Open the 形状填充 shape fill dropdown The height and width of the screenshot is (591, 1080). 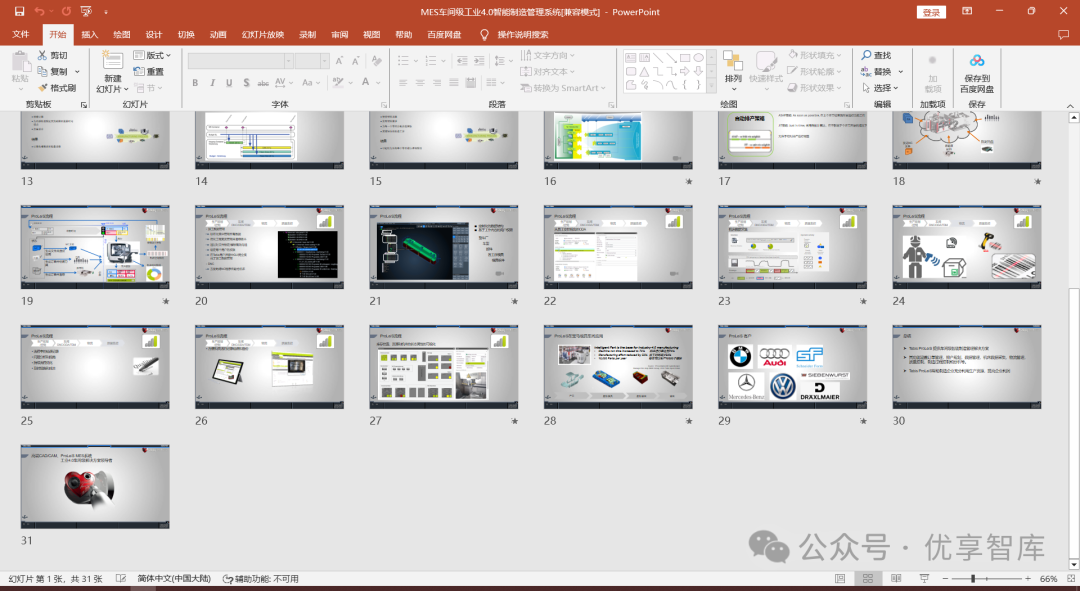tap(815, 55)
